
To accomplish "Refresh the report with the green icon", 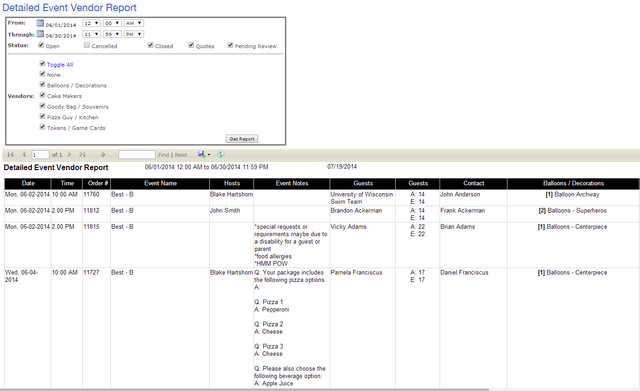I will [x=221, y=154].
